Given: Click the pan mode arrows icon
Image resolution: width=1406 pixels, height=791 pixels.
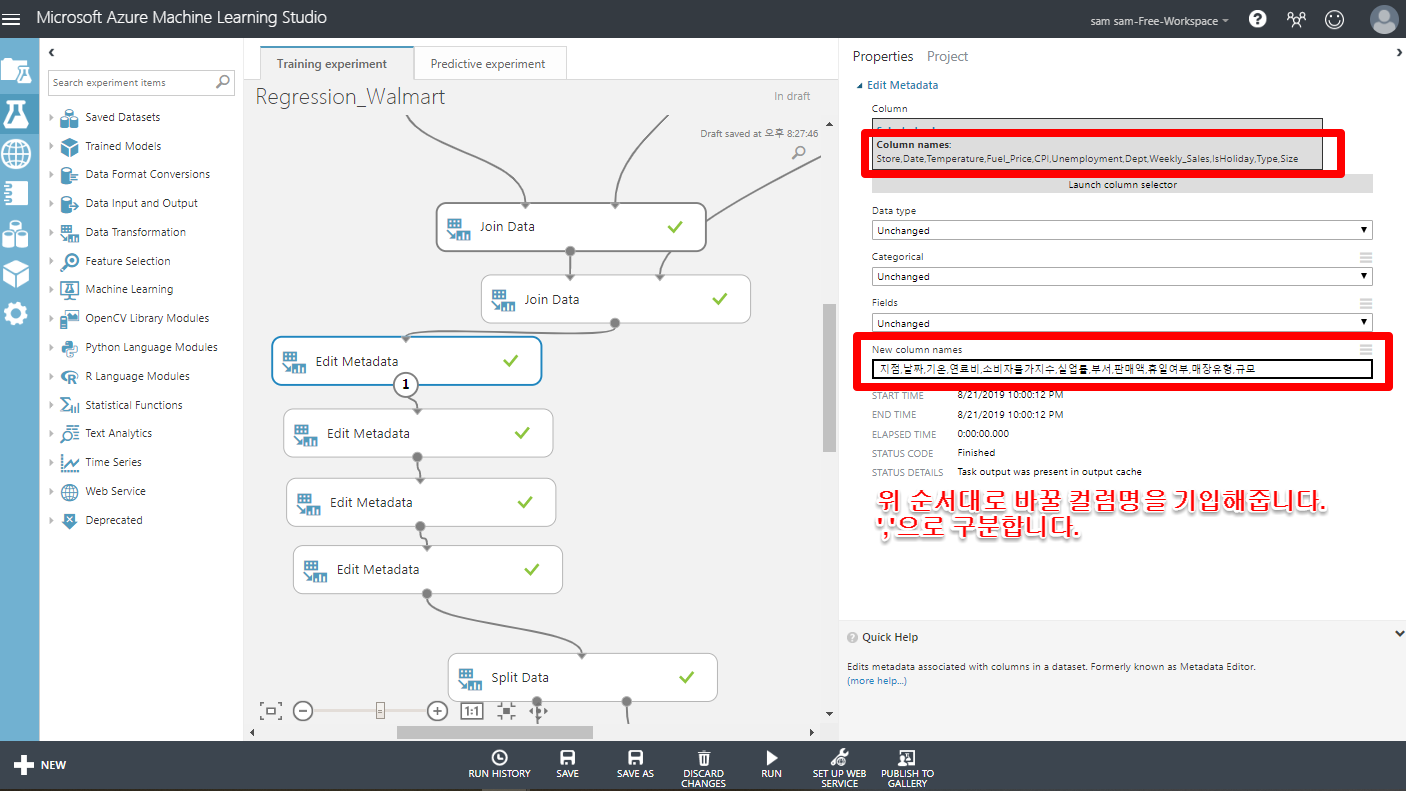Looking at the screenshot, I should point(539,712).
